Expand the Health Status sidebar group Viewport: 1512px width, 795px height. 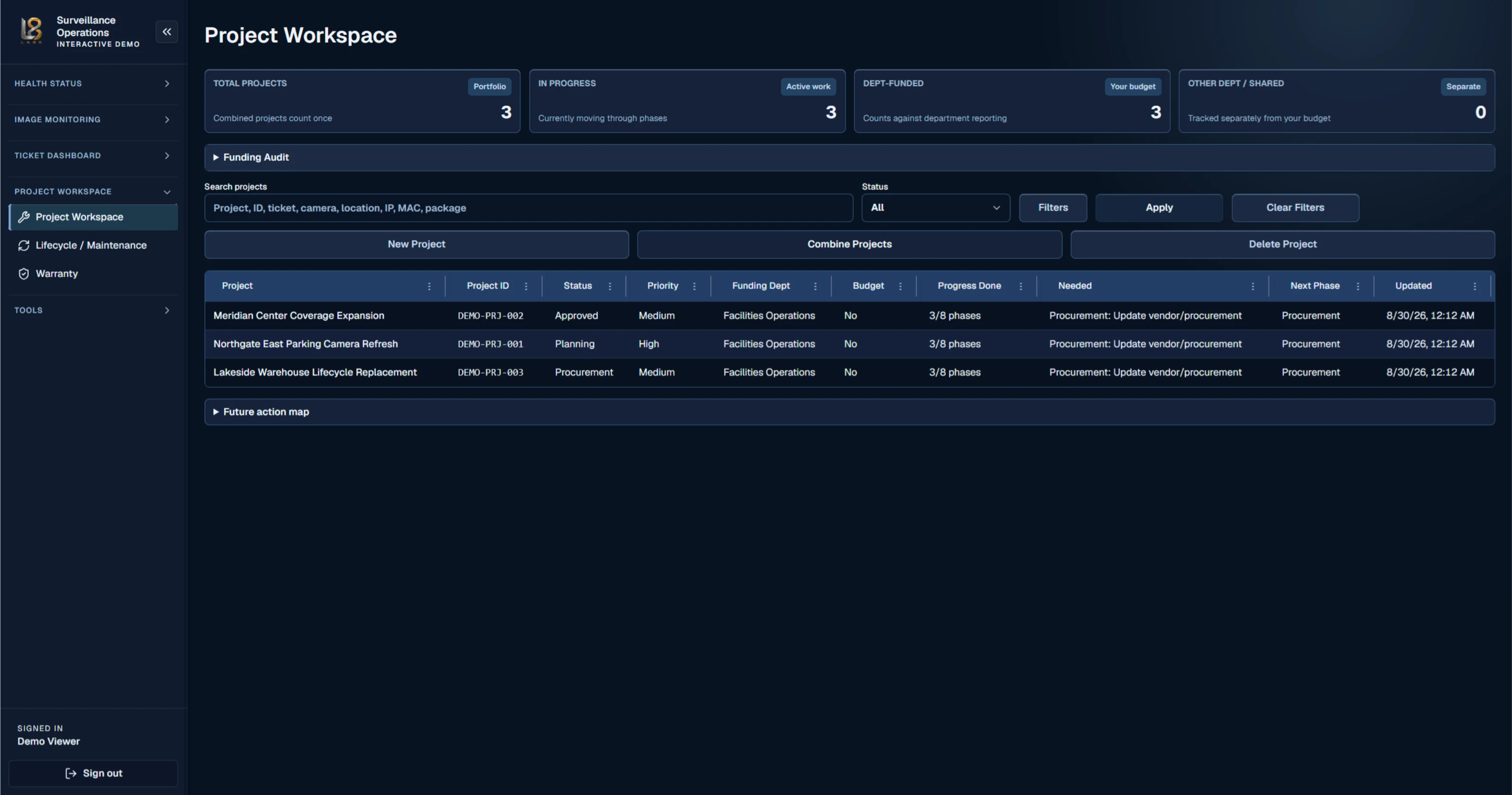pyautogui.click(x=93, y=83)
